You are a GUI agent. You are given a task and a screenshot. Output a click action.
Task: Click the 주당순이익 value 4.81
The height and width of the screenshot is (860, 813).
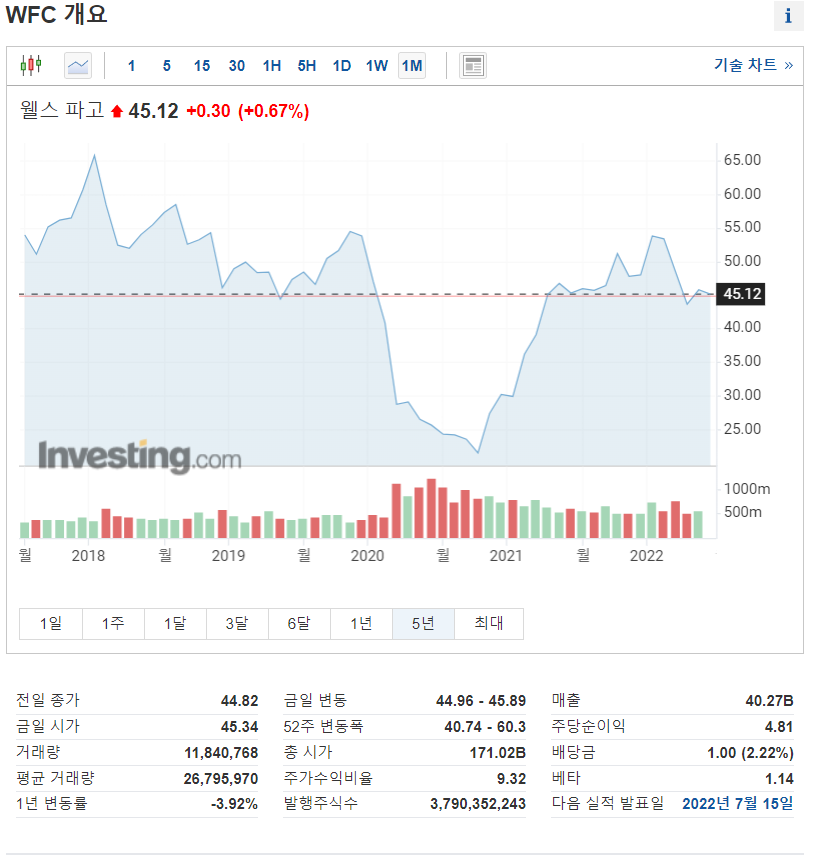tap(779, 727)
